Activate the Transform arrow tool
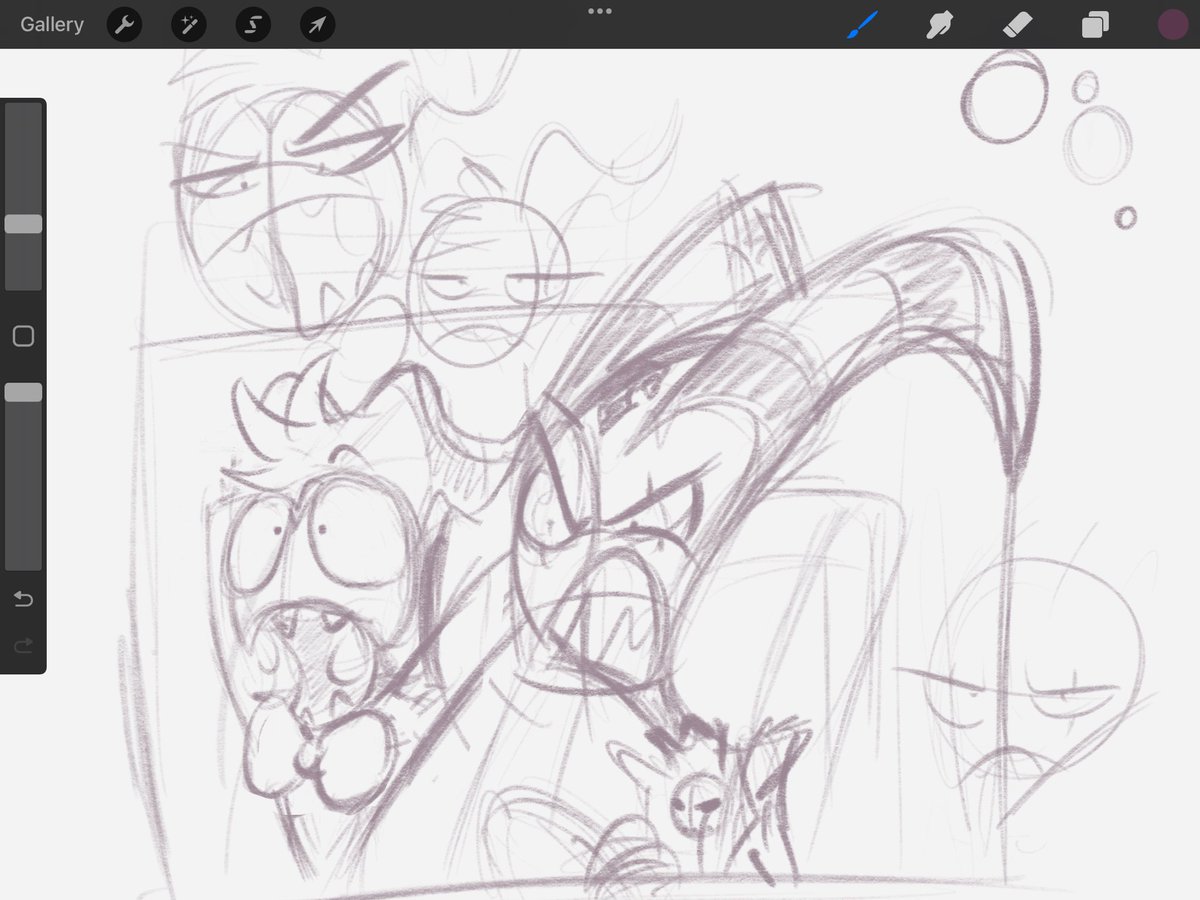 pyautogui.click(x=317, y=25)
